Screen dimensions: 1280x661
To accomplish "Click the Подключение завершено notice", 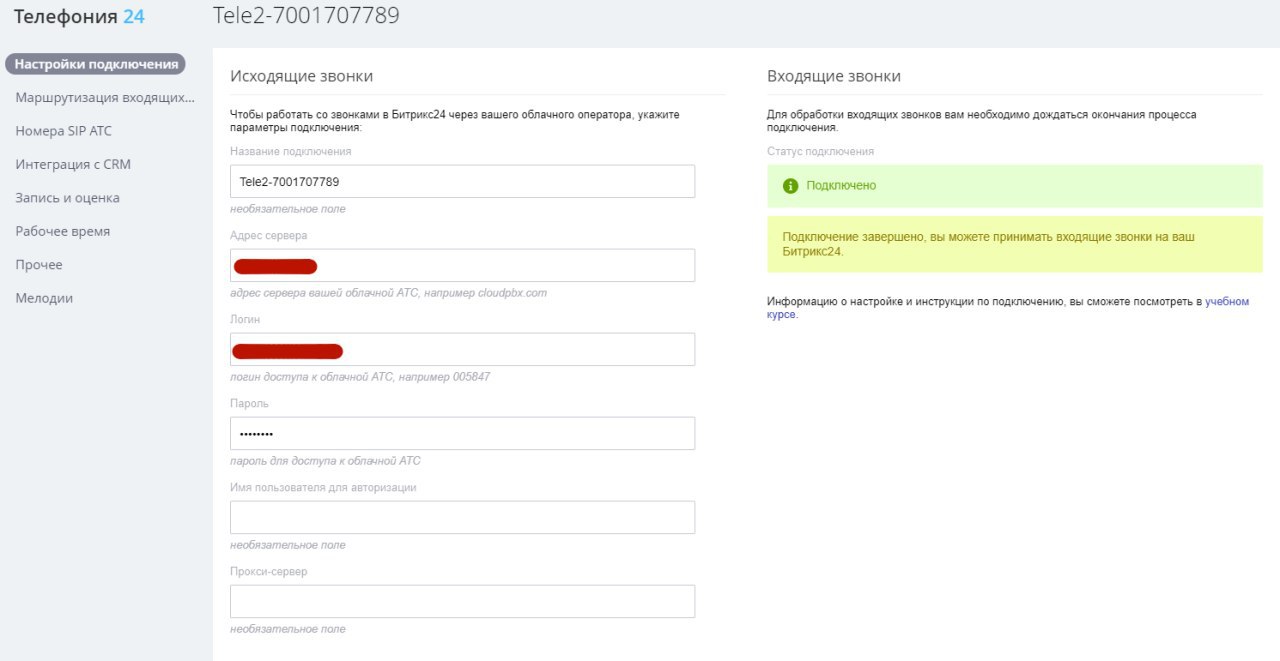I will 1015,245.
